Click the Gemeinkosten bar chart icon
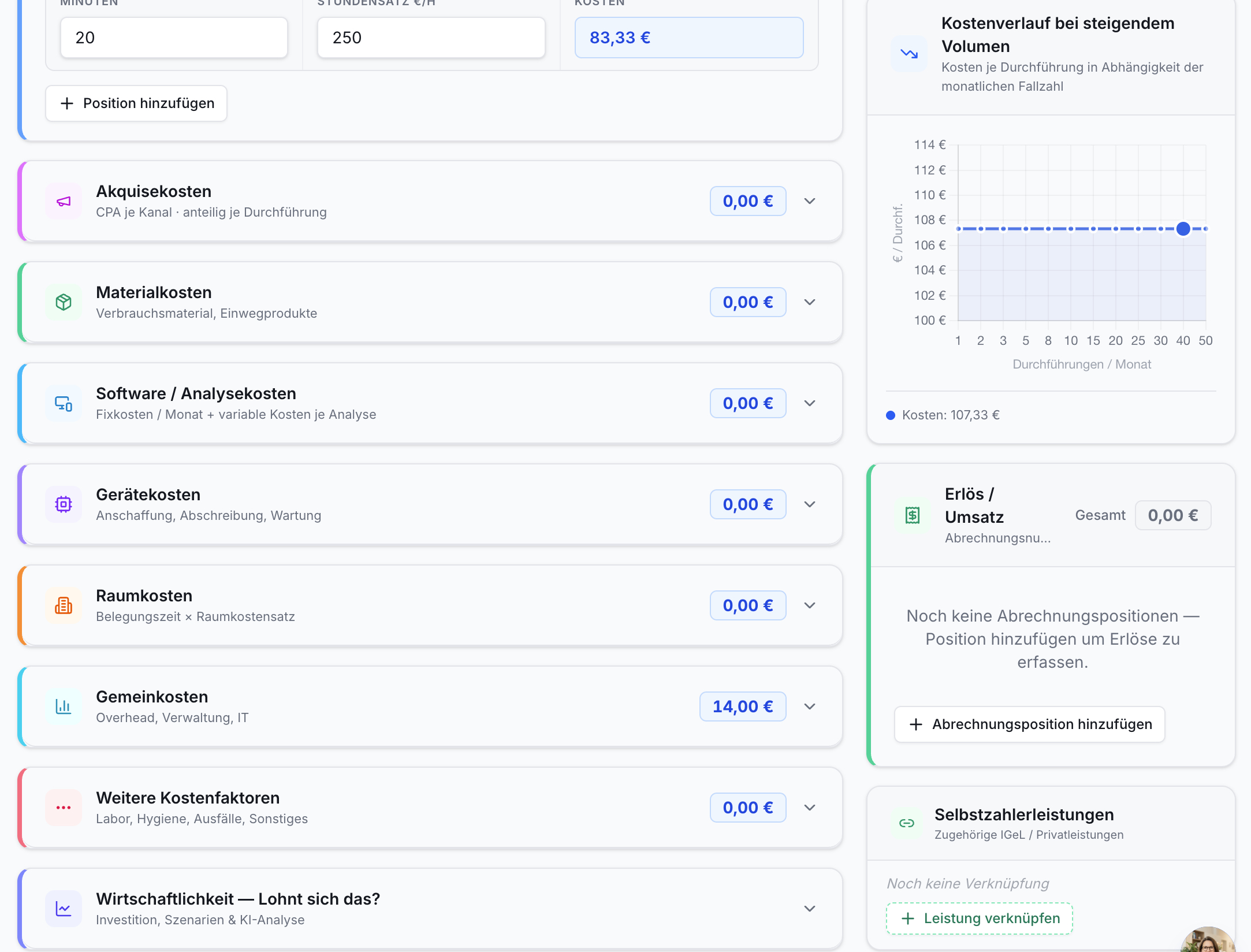Screen dimensions: 1251x952 click(x=64, y=706)
